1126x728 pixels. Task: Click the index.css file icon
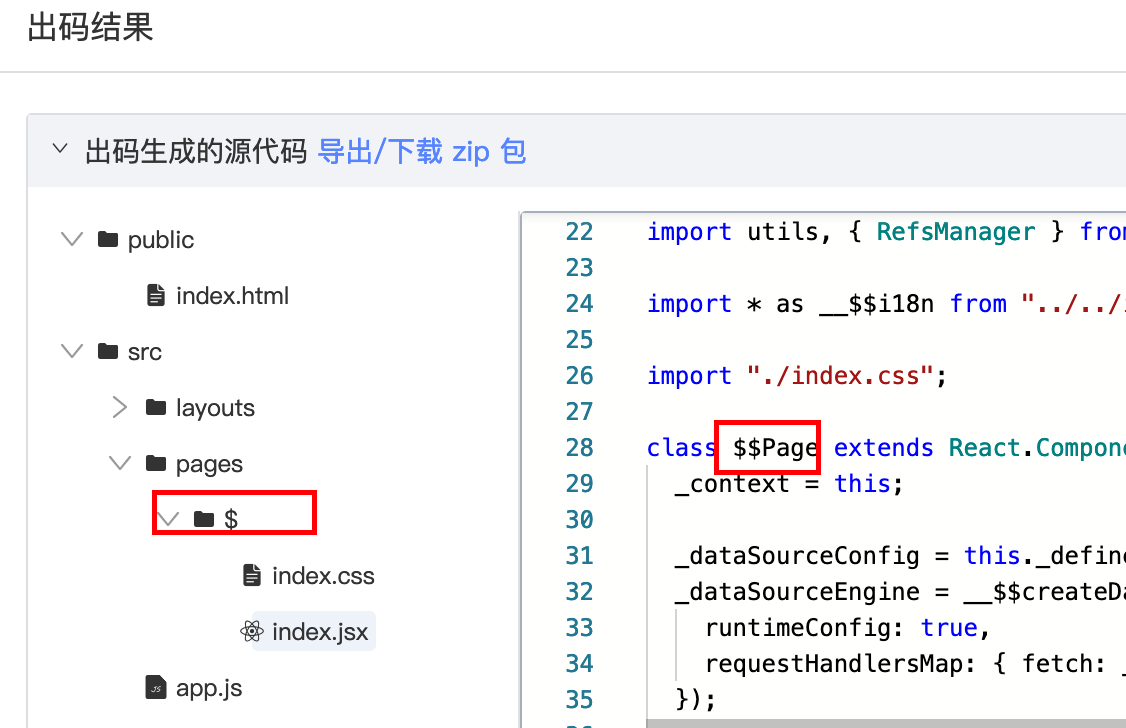coord(252,575)
